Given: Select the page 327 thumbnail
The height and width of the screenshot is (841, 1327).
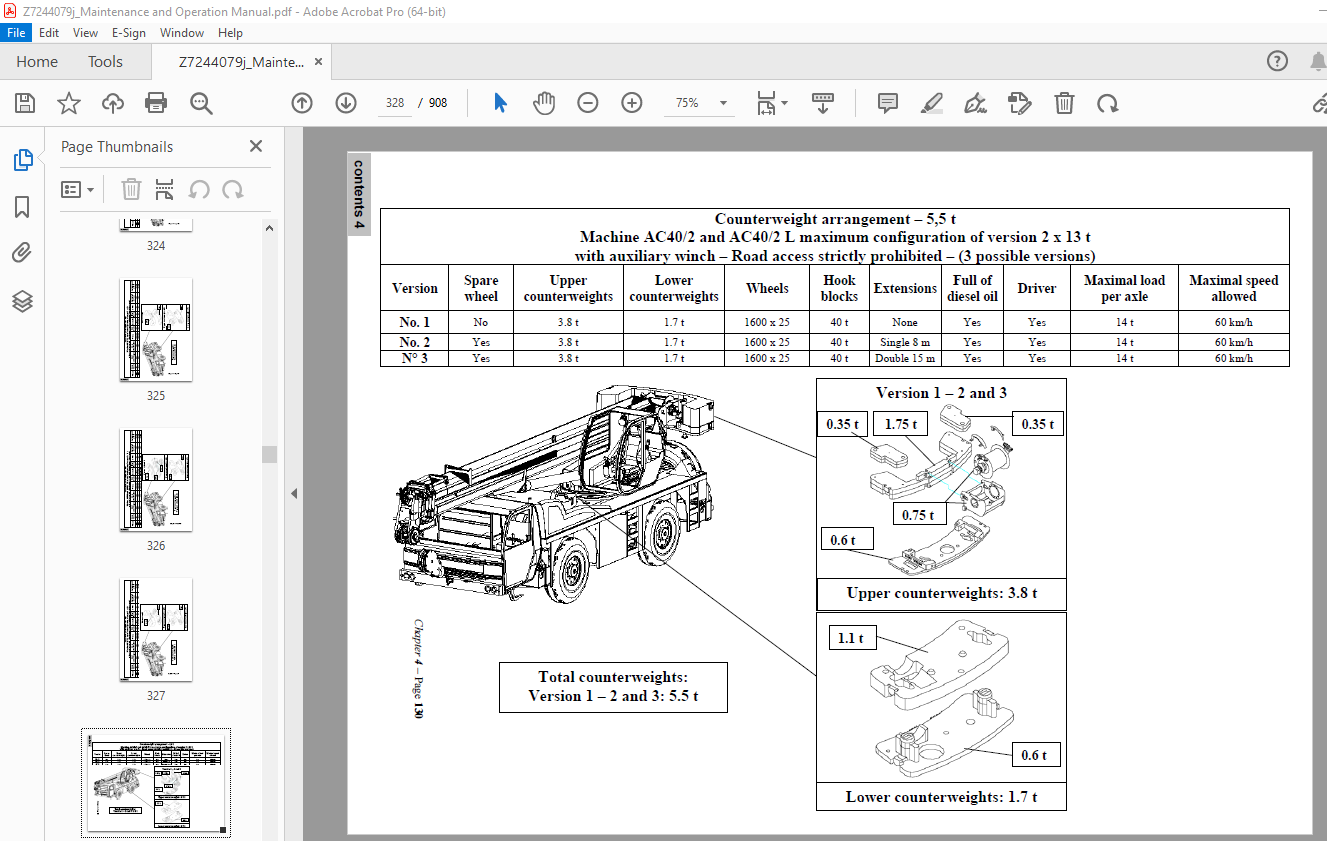Looking at the screenshot, I should (x=156, y=630).
